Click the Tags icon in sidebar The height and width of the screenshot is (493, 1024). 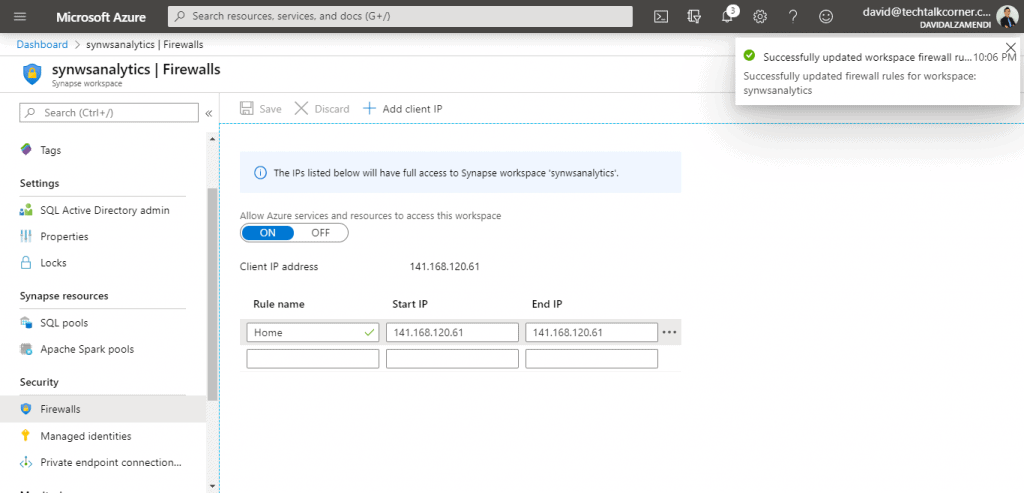click(x=26, y=150)
